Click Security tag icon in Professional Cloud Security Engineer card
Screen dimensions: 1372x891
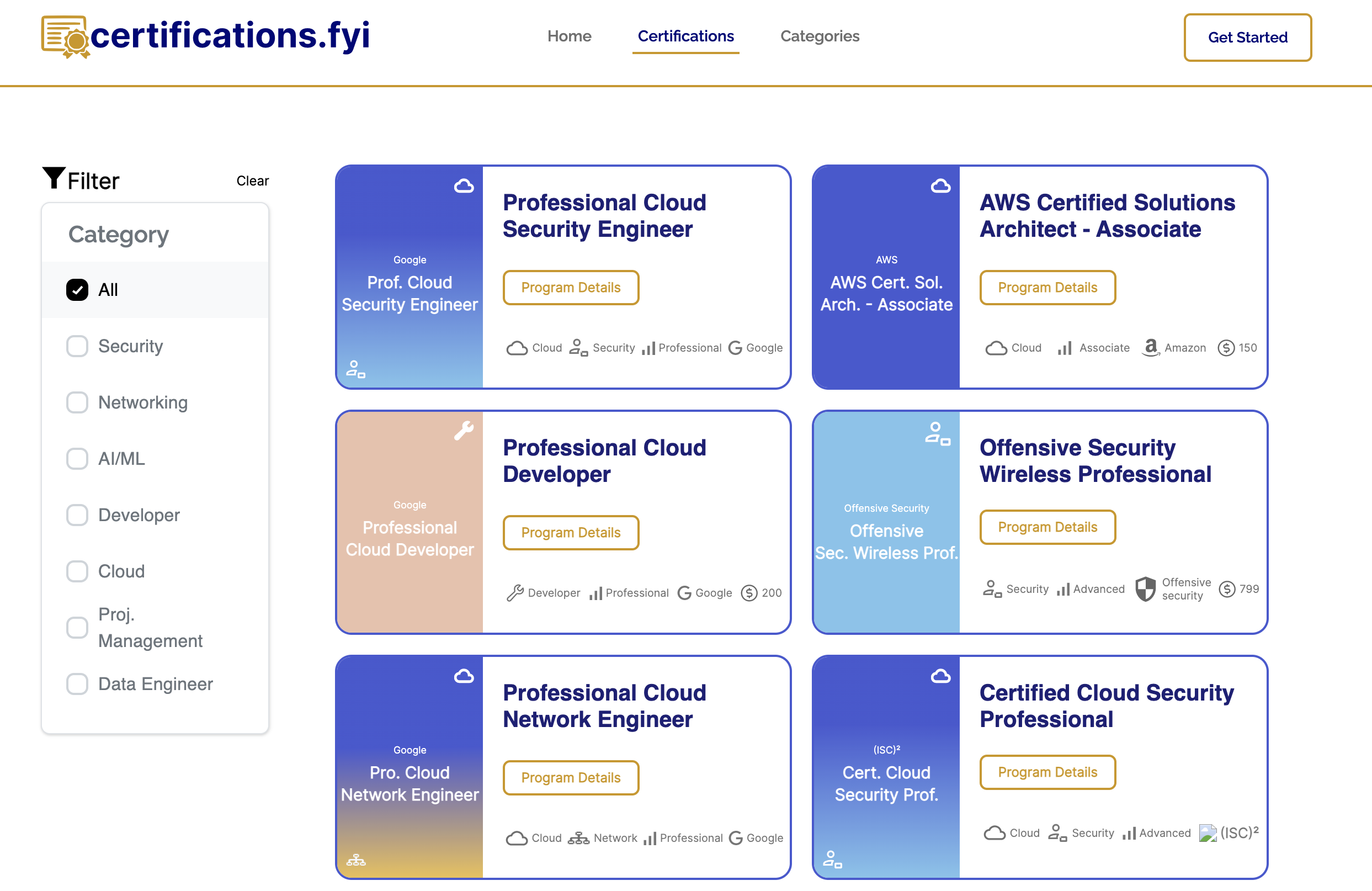pyautogui.click(x=578, y=348)
